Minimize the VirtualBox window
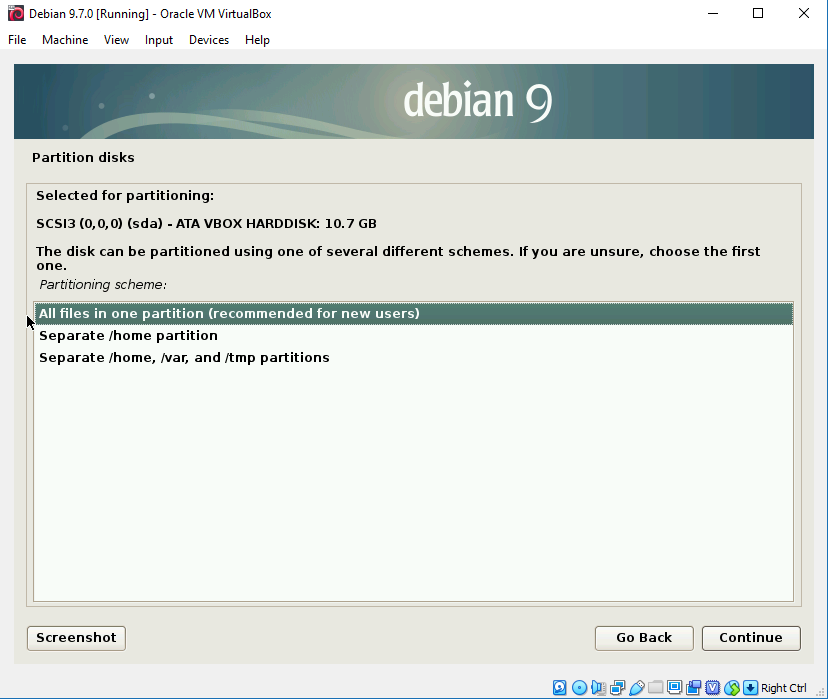This screenshot has height=699, width=828. (713, 13)
